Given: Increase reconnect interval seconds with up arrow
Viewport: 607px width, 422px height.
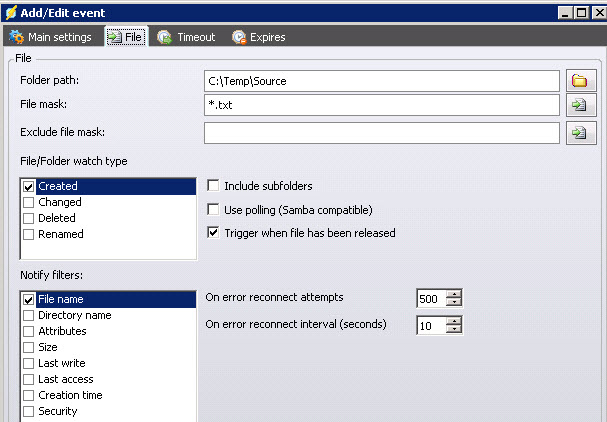Looking at the screenshot, I should click(x=454, y=320).
